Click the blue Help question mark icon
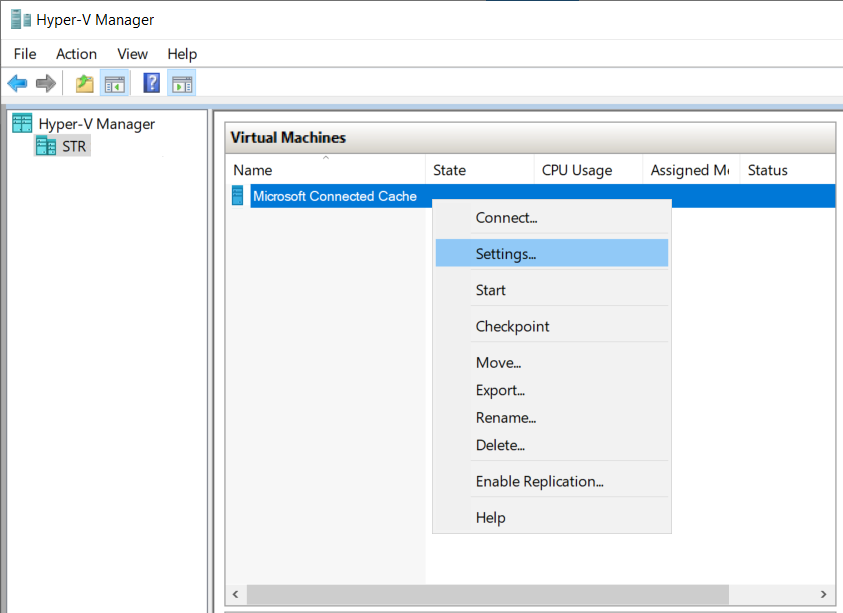 pos(152,83)
